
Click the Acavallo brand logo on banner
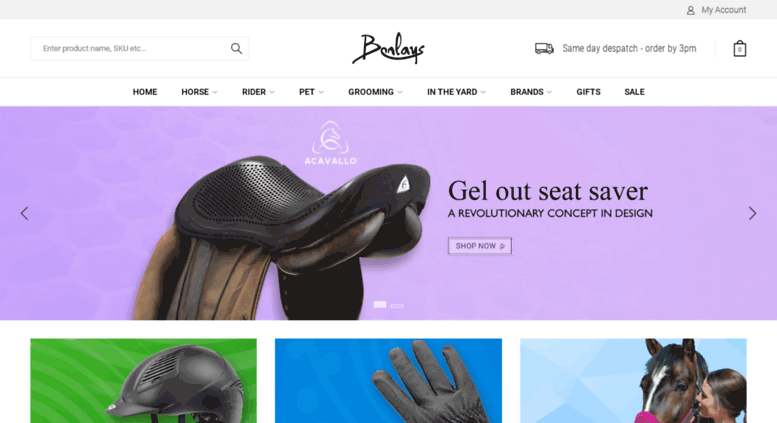tap(331, 143)
